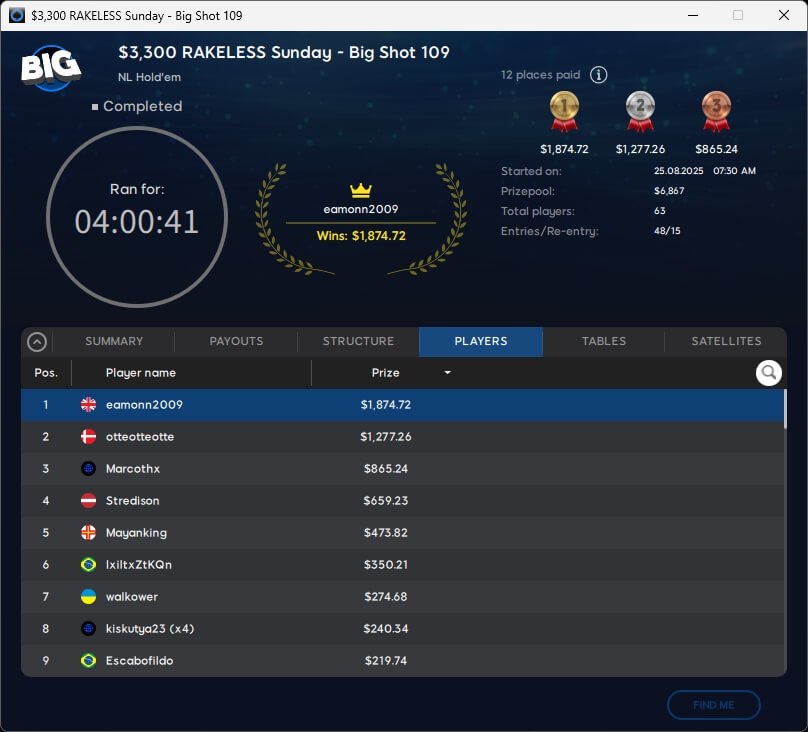Click the BIG tournament logo
The width and height of the screenshot is (808, 732).
[x=51, y=67]
